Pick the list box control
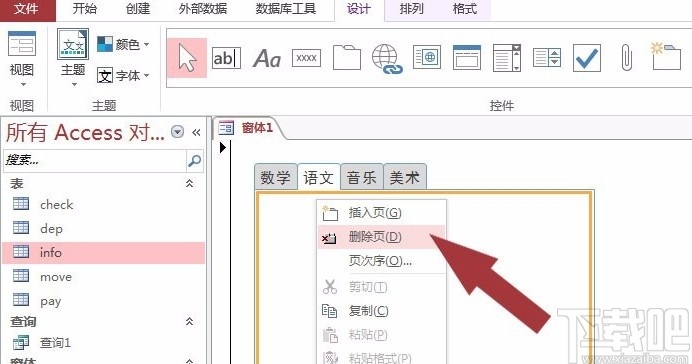Screen dimensions: 692x364 [547, 57]
